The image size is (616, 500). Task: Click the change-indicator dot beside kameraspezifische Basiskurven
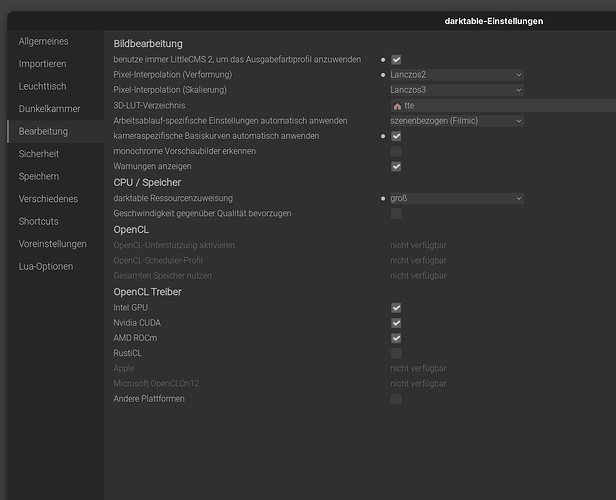pos(383,136)
